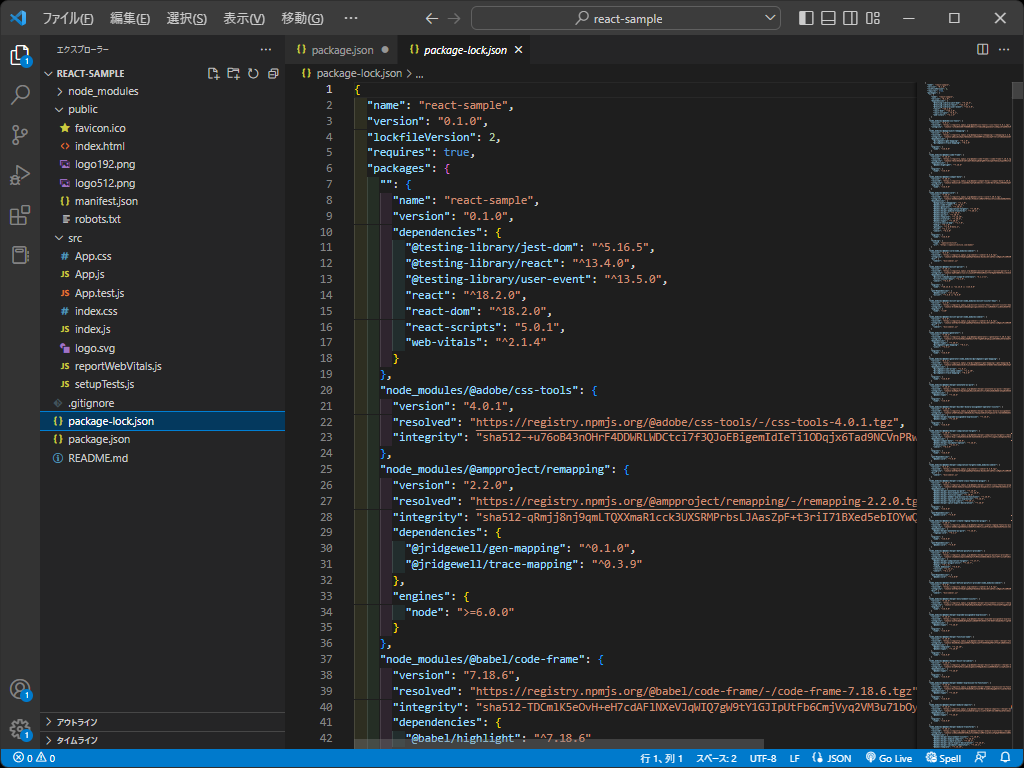Change language mode JSON in status bar

(x=839, y=758)
